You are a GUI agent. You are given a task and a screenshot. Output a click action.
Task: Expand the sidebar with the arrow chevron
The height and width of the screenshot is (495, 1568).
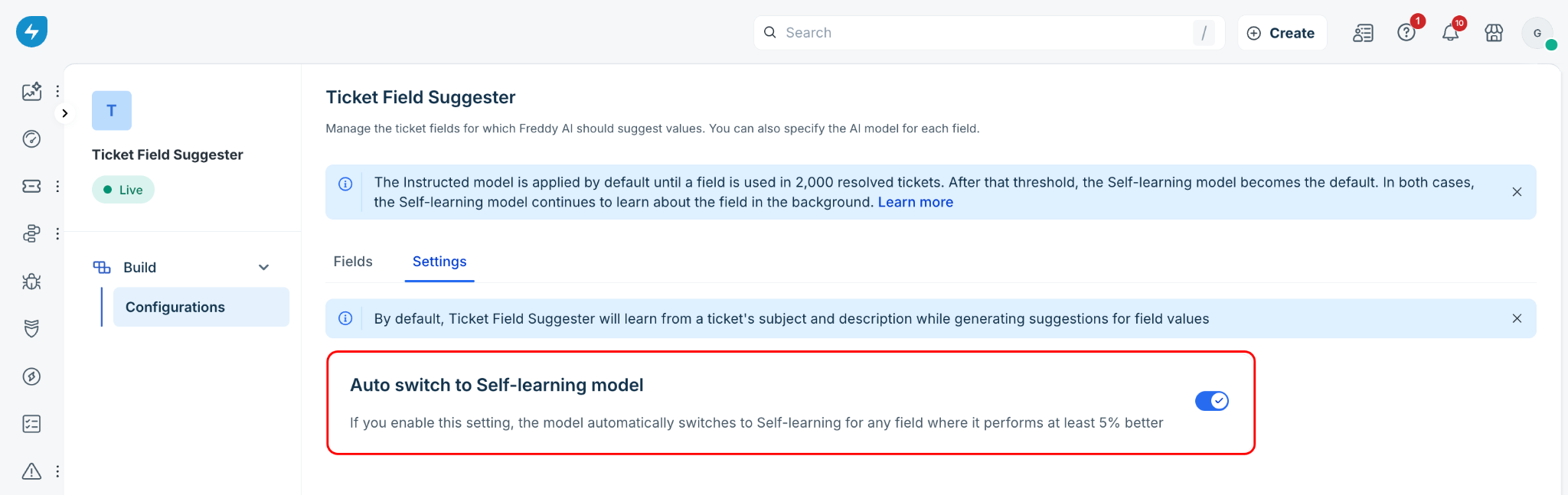65,113
